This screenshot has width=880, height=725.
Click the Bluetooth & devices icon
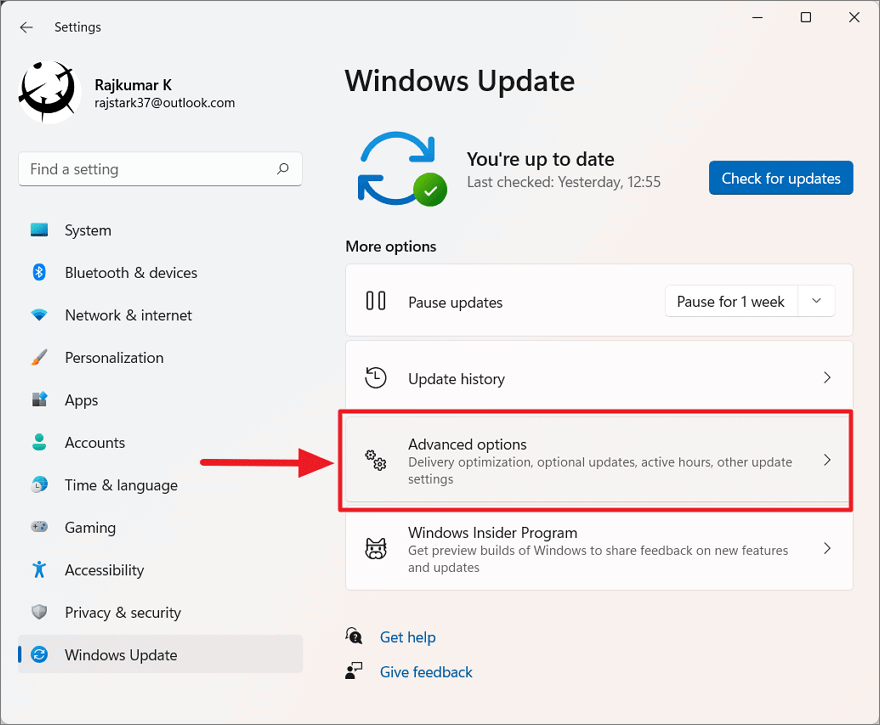click(39, 272)
